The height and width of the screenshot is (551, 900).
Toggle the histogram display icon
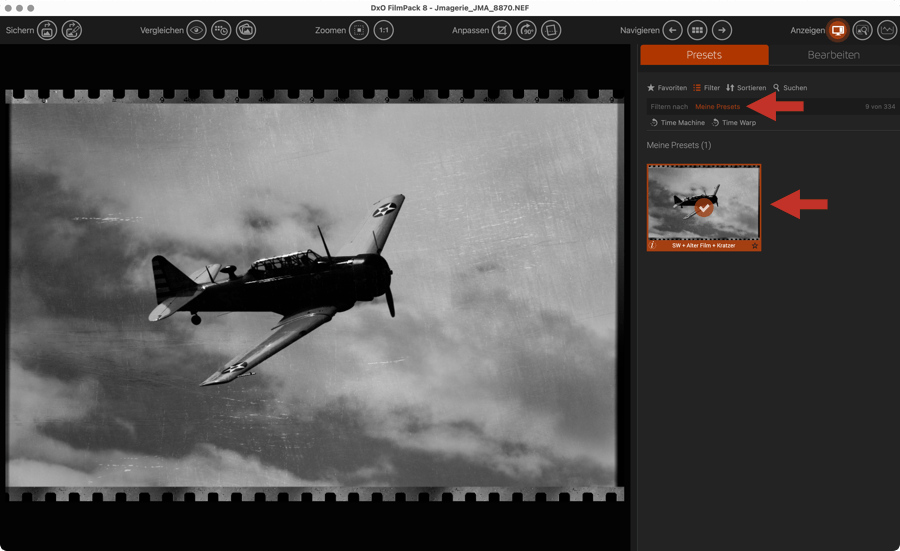click(887, 31)
